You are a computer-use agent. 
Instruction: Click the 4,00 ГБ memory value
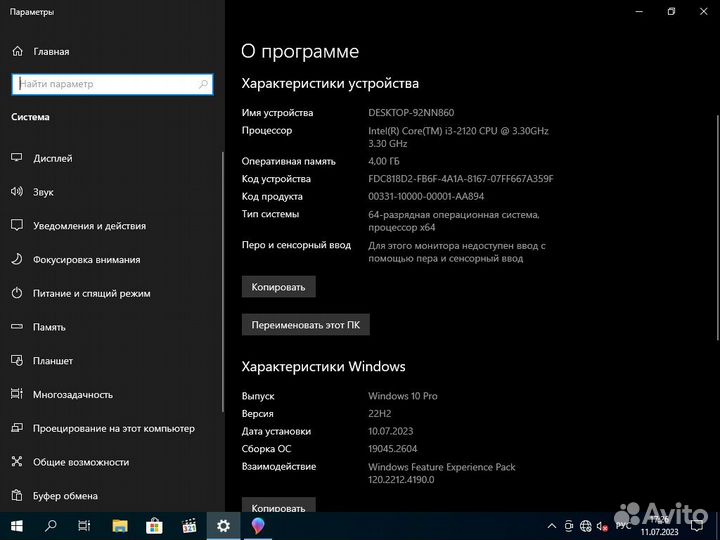tap(384, 162)
